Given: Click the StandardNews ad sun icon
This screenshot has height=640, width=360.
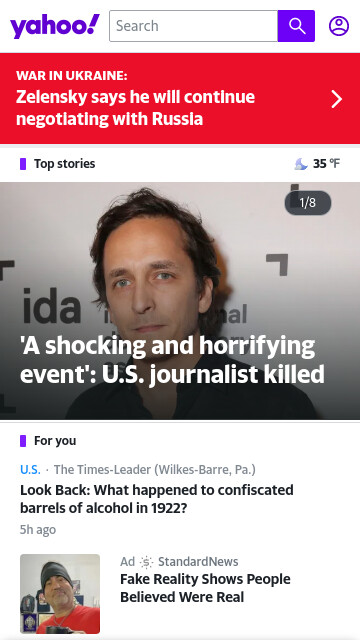Looking at the screenshot, I should click(147, 562).
